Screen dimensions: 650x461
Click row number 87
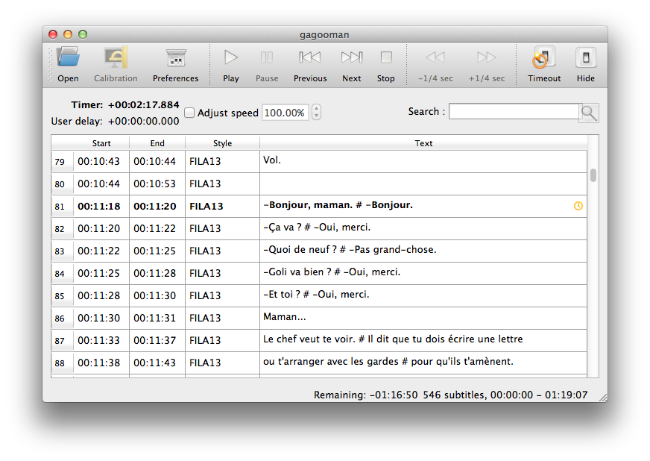point(60,341)
